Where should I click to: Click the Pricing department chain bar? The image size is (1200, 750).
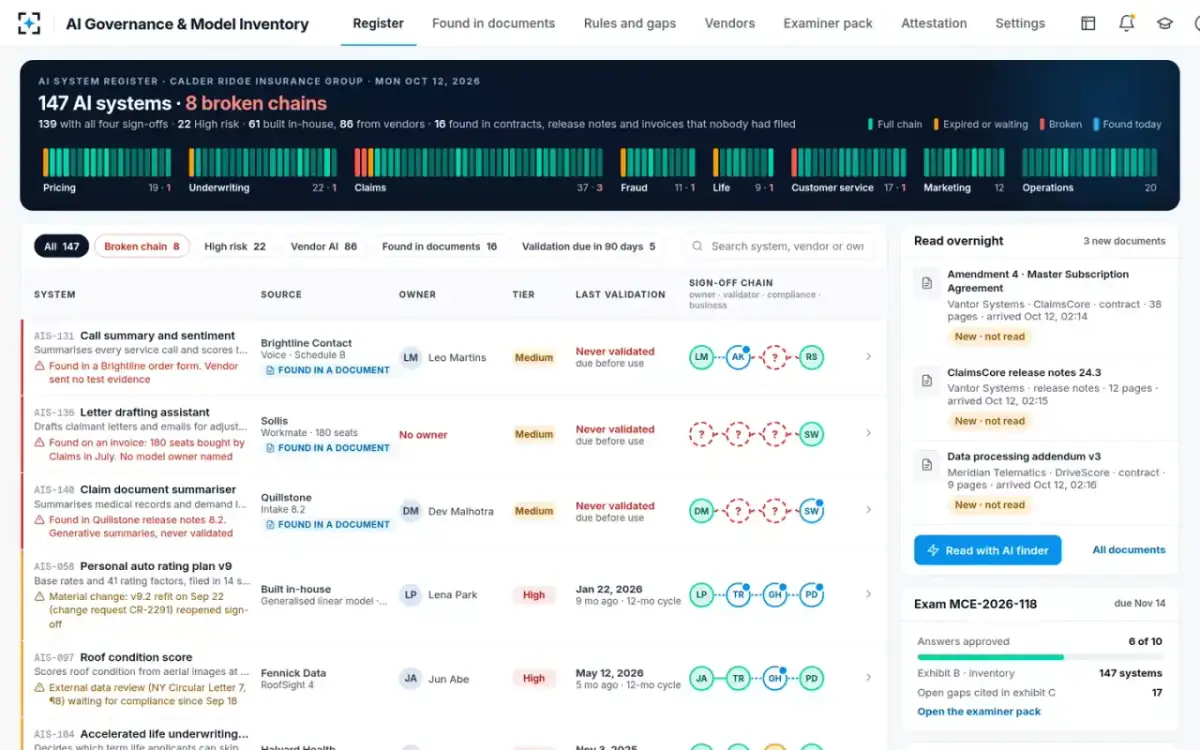coord(107,163)
